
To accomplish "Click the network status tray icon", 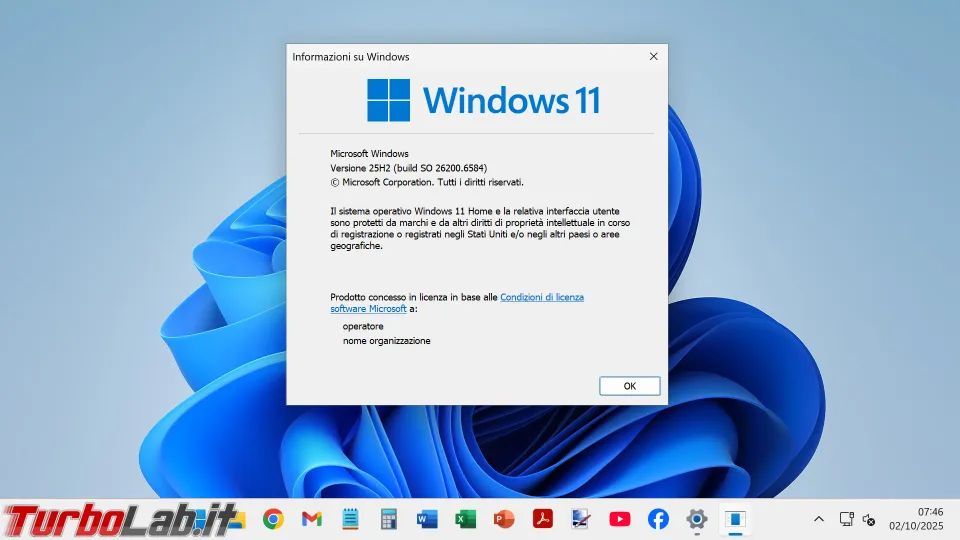I will pyautogui.click(x=846, y=519).
